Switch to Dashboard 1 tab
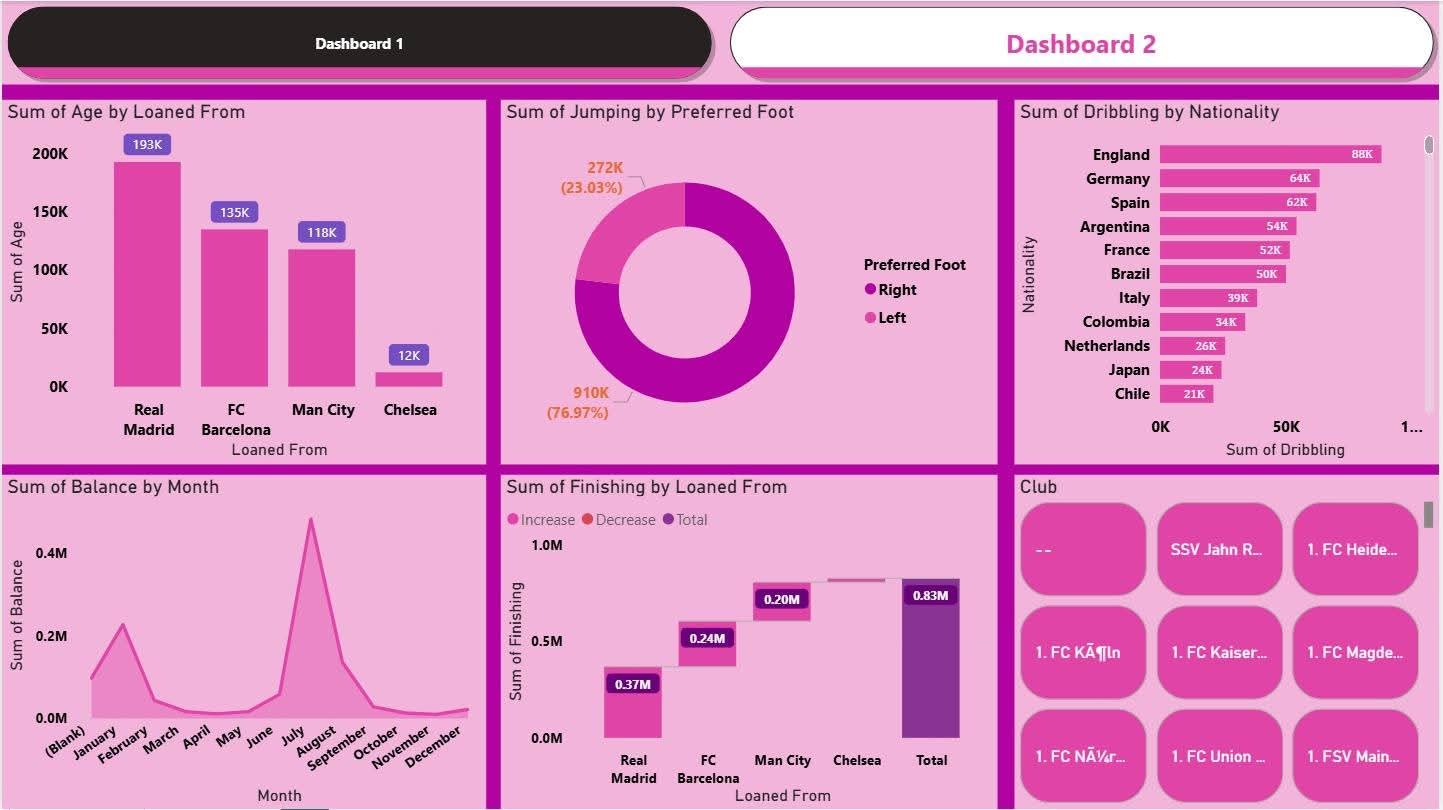 (359, 43)
